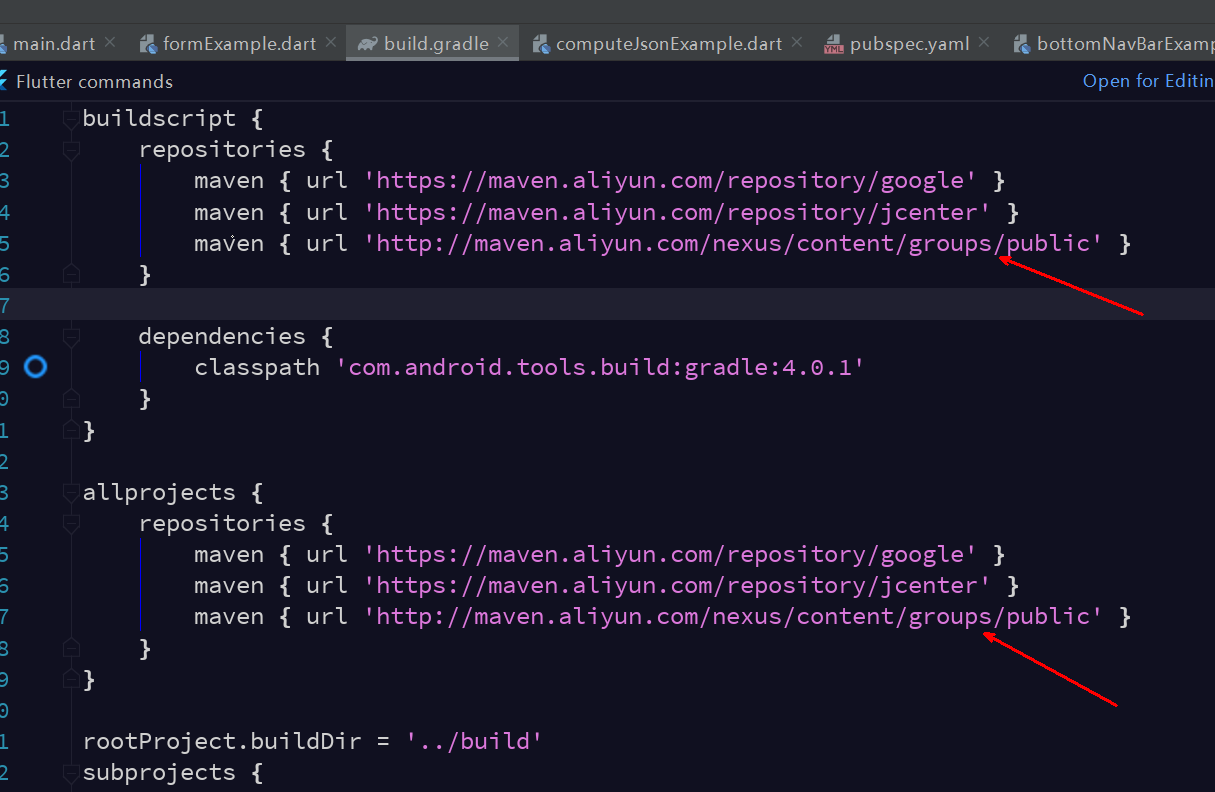Image resolution: width=1215 pixels, height=792 pixels.
Task: Close the build.gradle tab
Action: pos(502,43)
